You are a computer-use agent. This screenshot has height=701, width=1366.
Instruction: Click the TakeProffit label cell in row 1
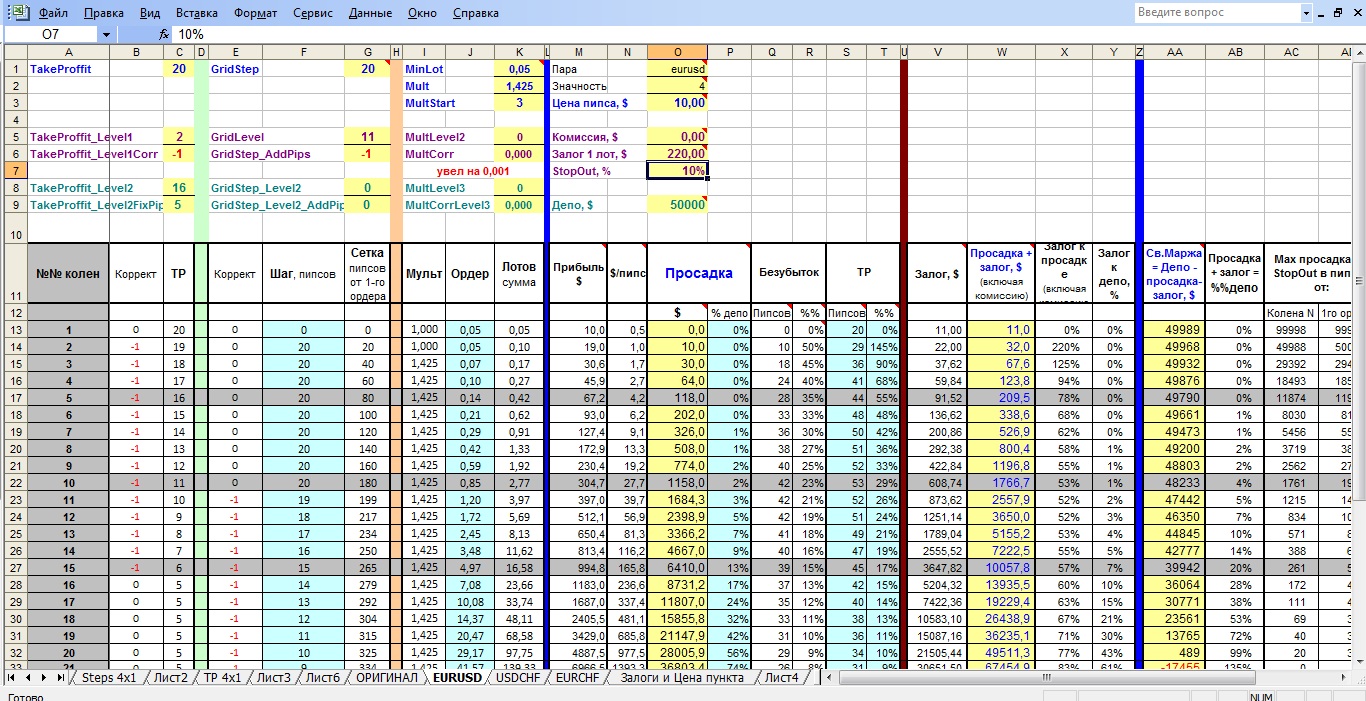coord(69,69)
